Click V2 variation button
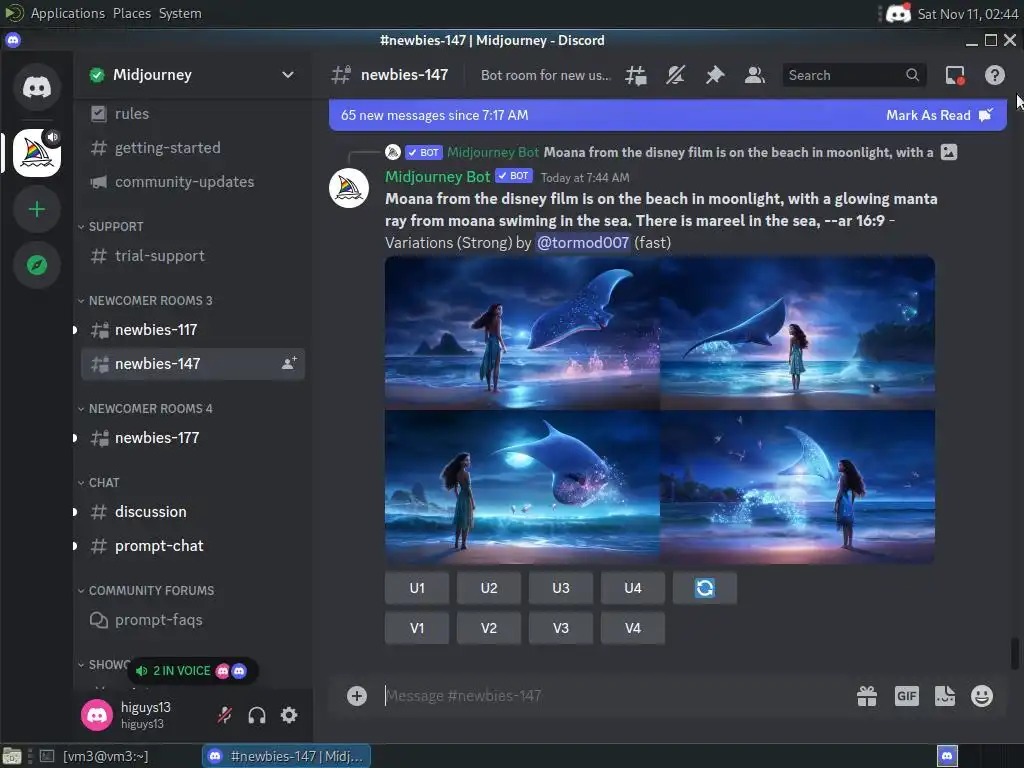Viewport: 1024px width, 768px height. (x=488, y=628)
